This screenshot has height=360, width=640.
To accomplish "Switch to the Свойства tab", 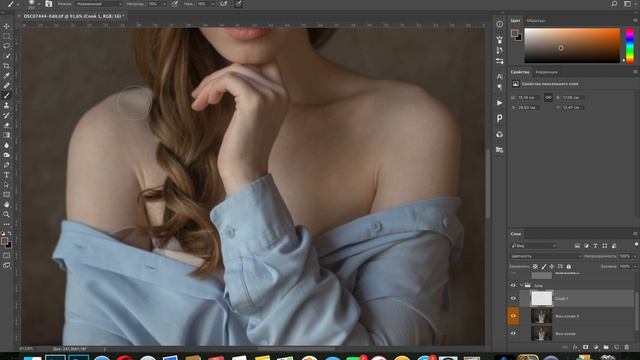I will click(x=520, y=72).
